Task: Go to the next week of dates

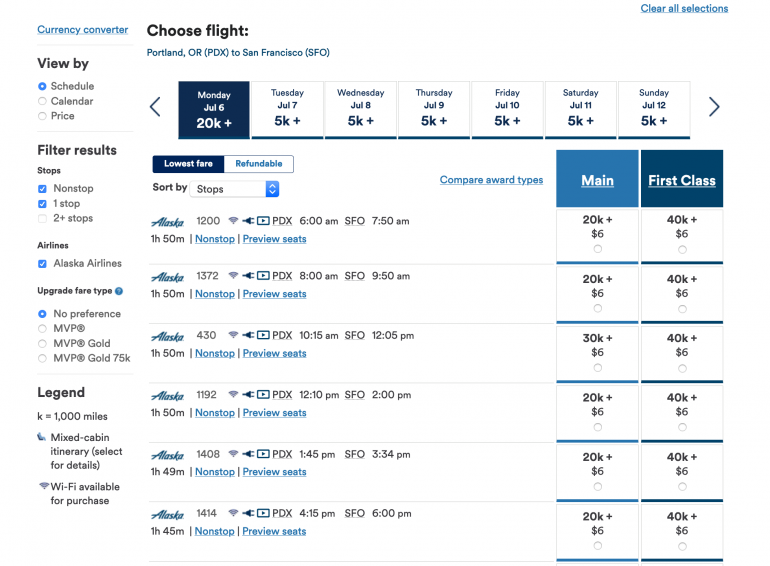Action: (x=714, y=107)
